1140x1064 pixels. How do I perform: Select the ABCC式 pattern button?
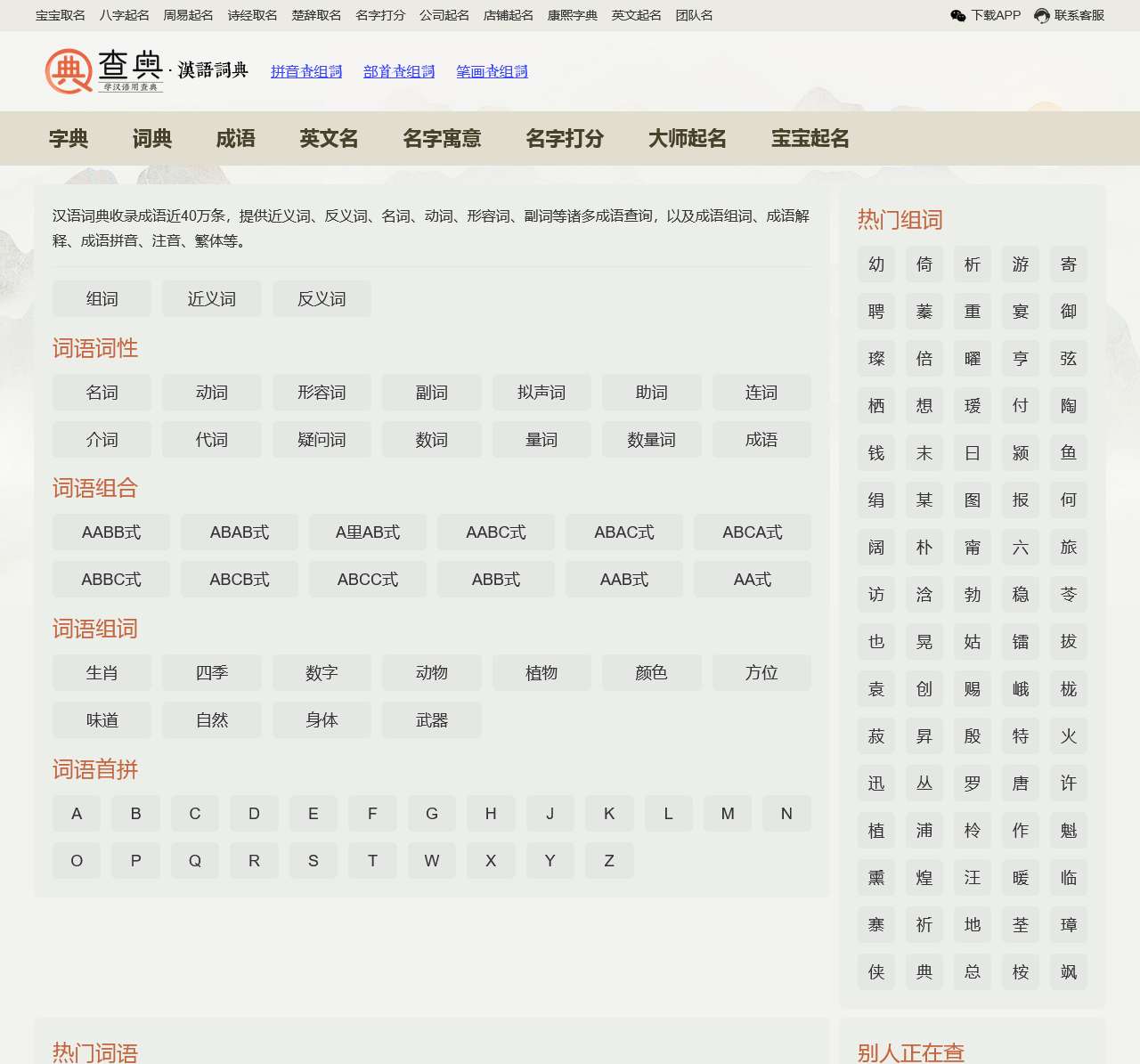pyautogui.click(x=367, y=580)
